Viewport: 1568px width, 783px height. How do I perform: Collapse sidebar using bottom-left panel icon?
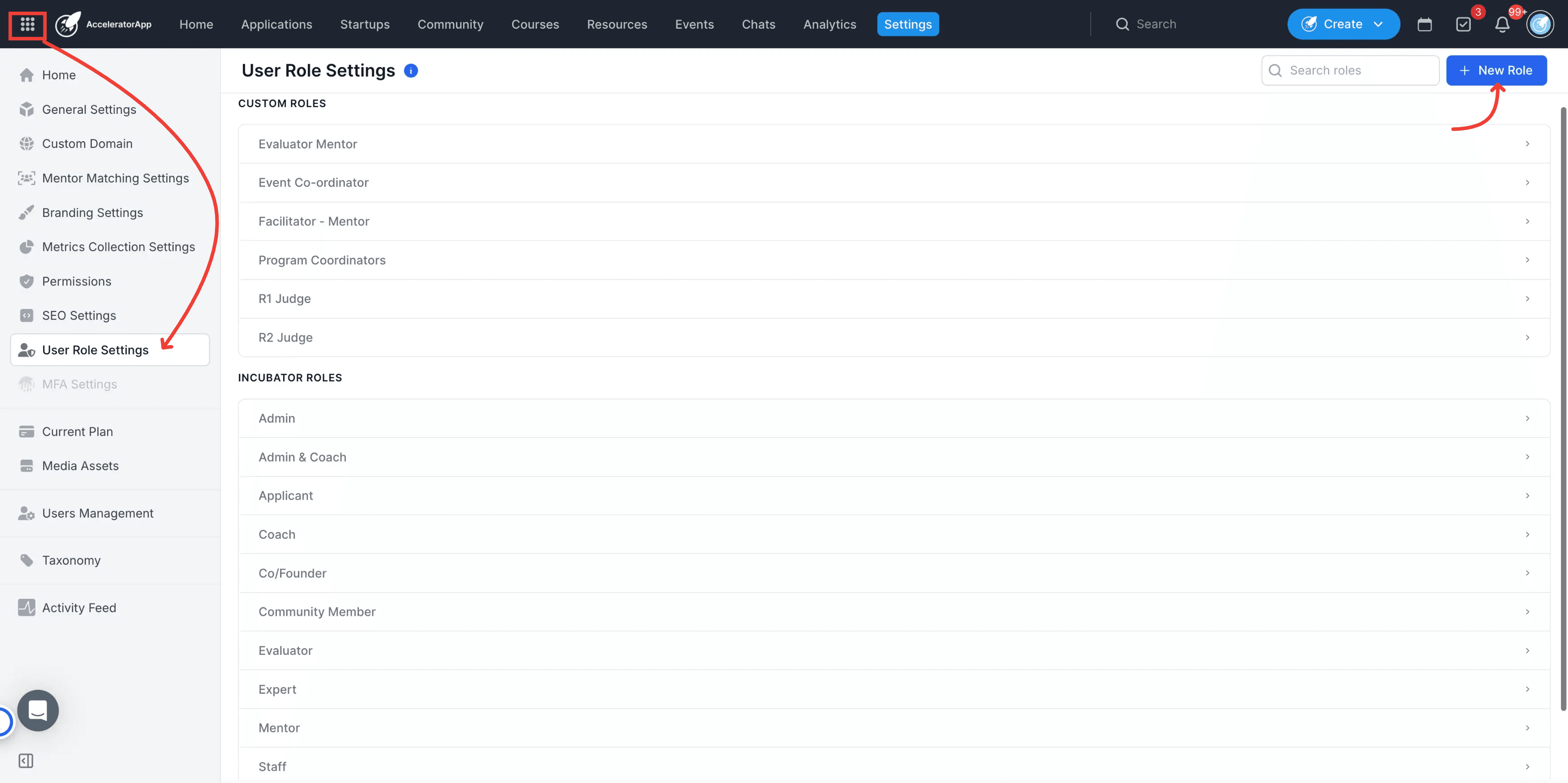(x=26, y=761)
